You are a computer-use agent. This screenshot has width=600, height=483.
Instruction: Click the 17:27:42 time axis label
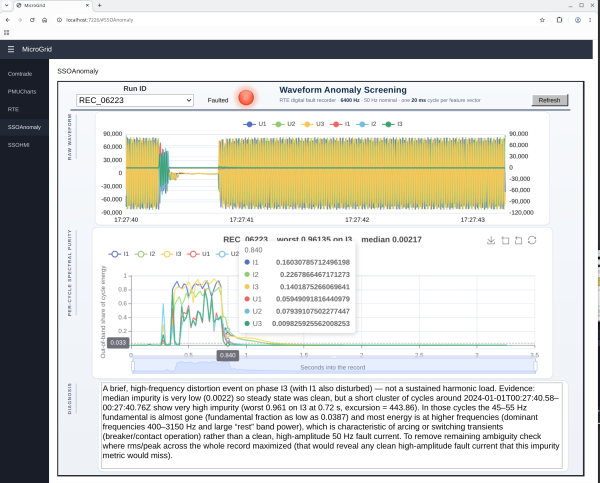pyautogui.click(x=357, y=220)
